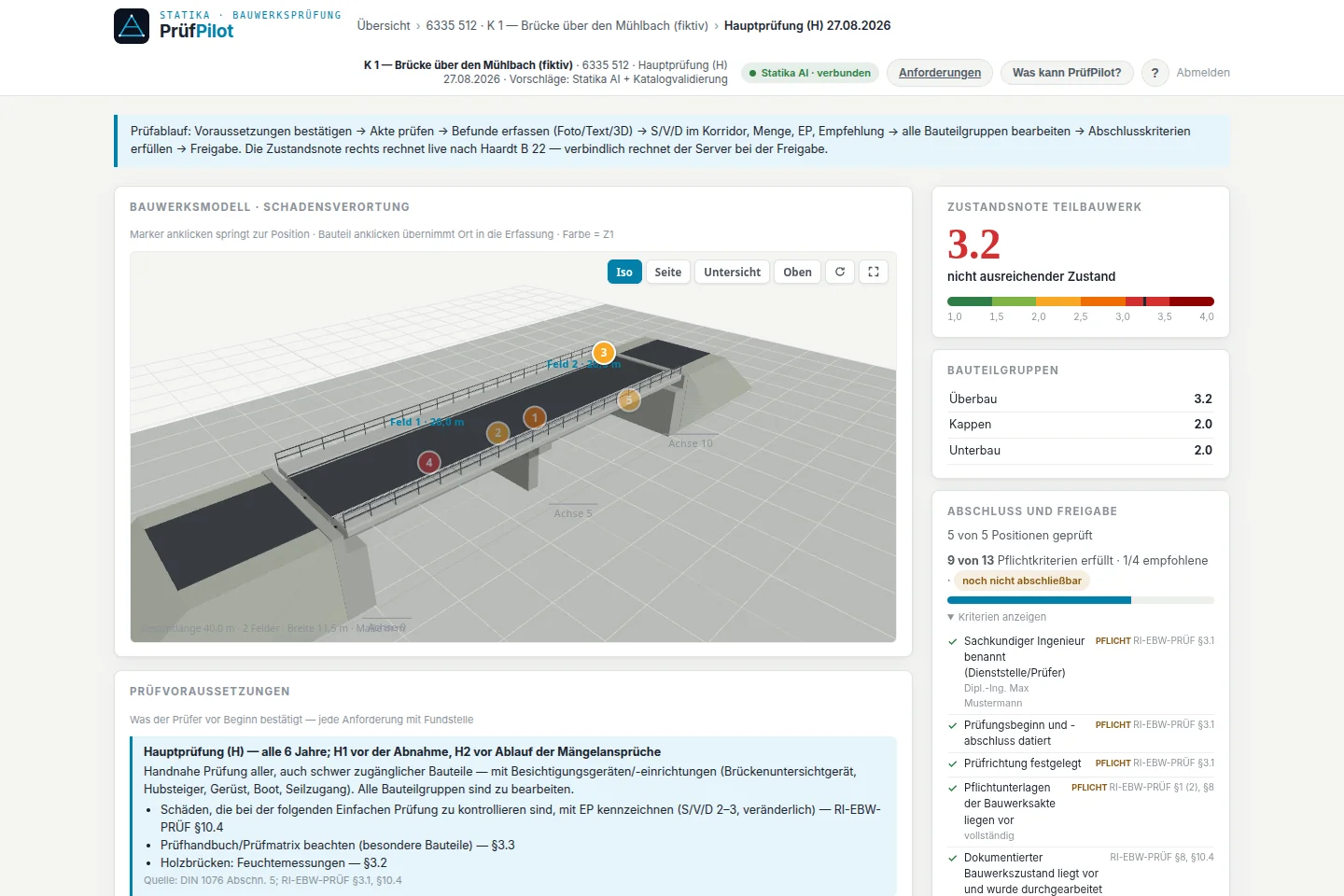
Task: Click 'Holzbrücken: Feuchtemessungen — §3.2' bullet
Action: click(273, 863)
